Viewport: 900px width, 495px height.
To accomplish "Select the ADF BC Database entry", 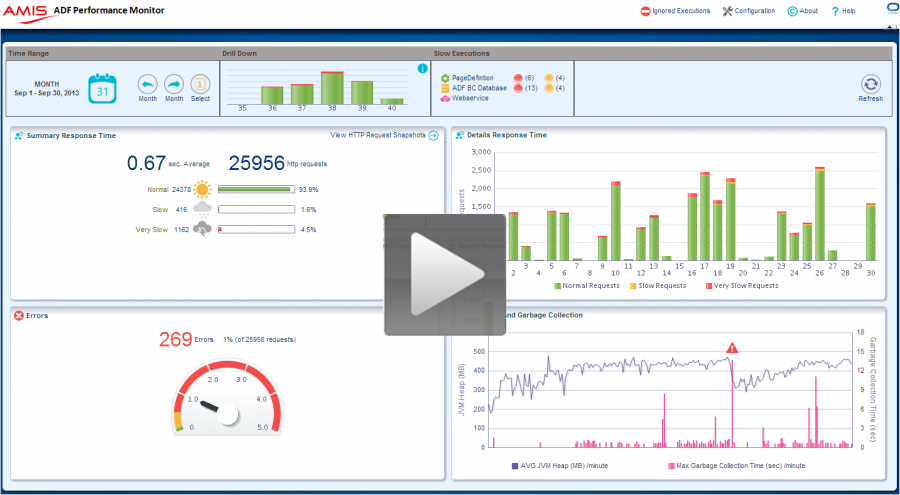I will [478, 88].
